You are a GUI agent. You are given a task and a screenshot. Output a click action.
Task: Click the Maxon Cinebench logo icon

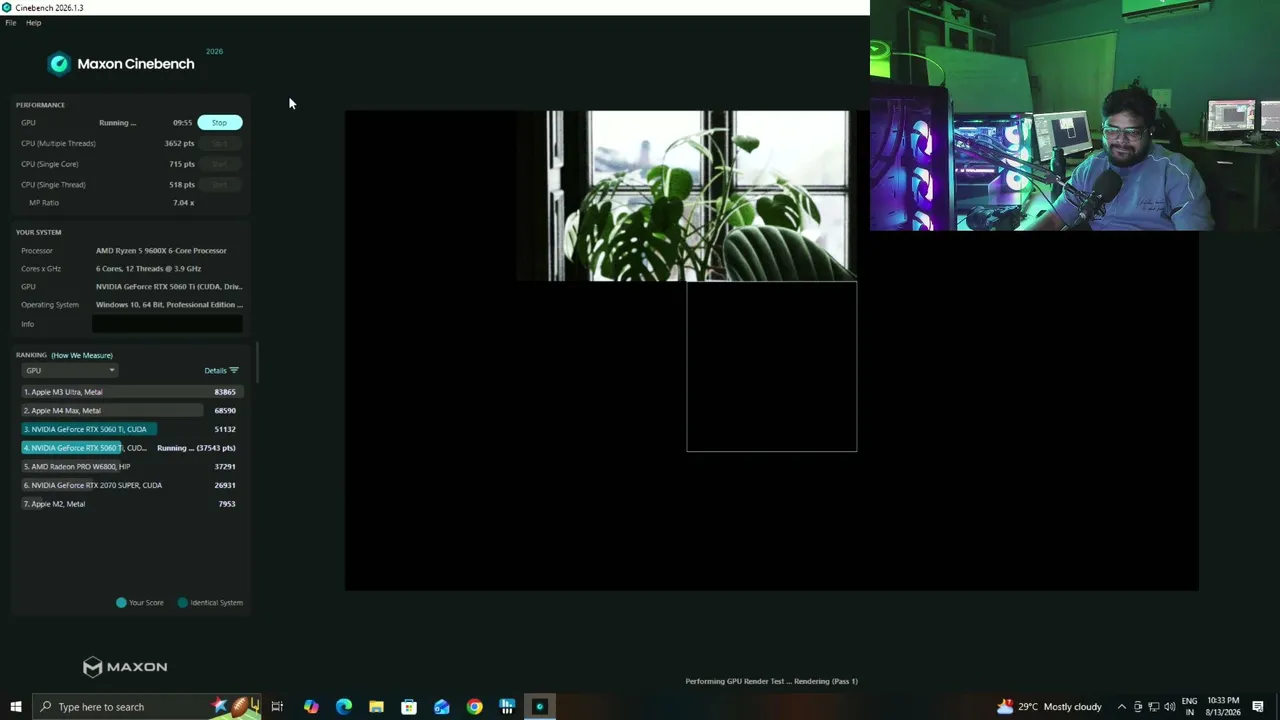59,64
